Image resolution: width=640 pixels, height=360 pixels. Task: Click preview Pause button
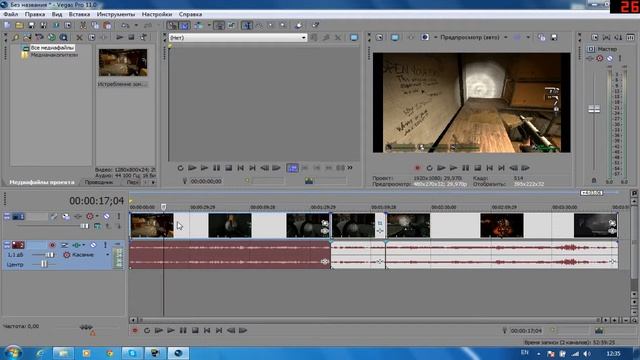465,168
